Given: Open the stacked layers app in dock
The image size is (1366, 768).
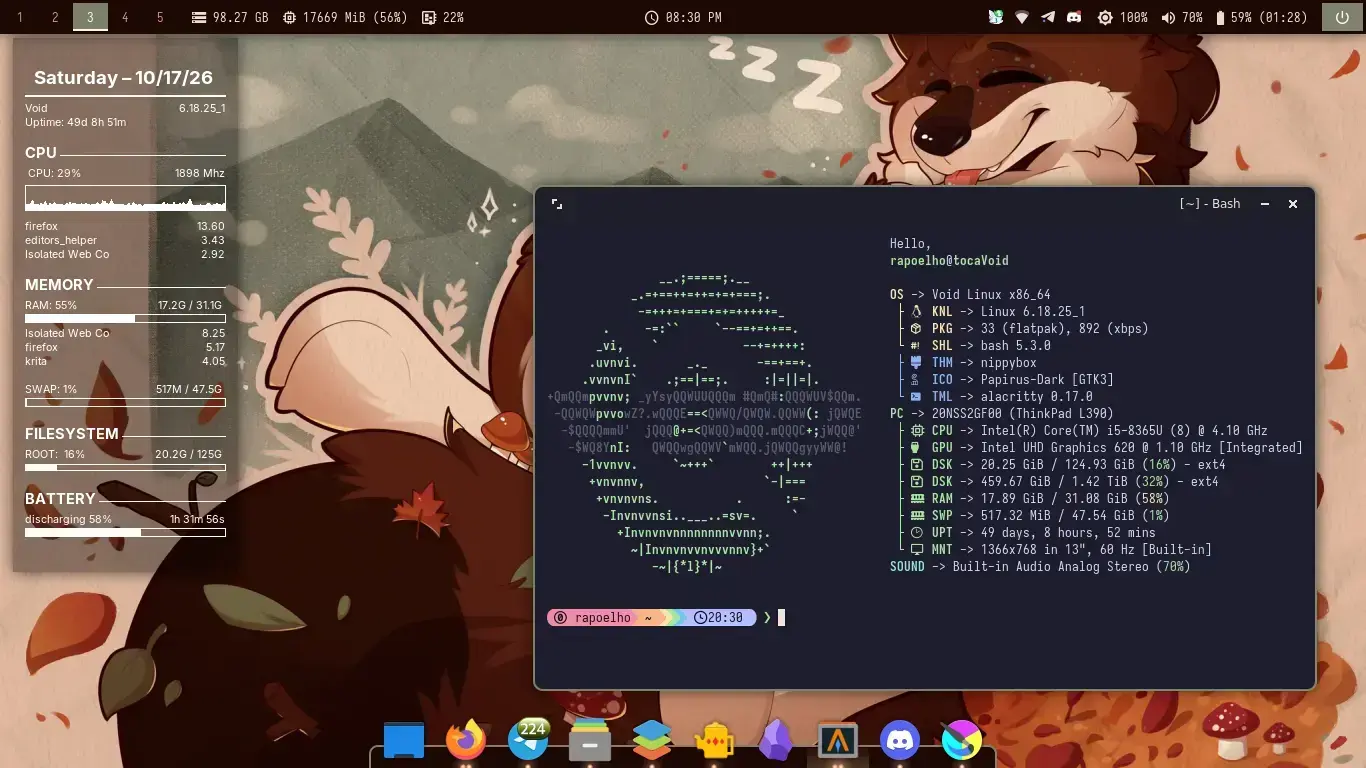Looking at the screenshot, I should tap(652, 741).
